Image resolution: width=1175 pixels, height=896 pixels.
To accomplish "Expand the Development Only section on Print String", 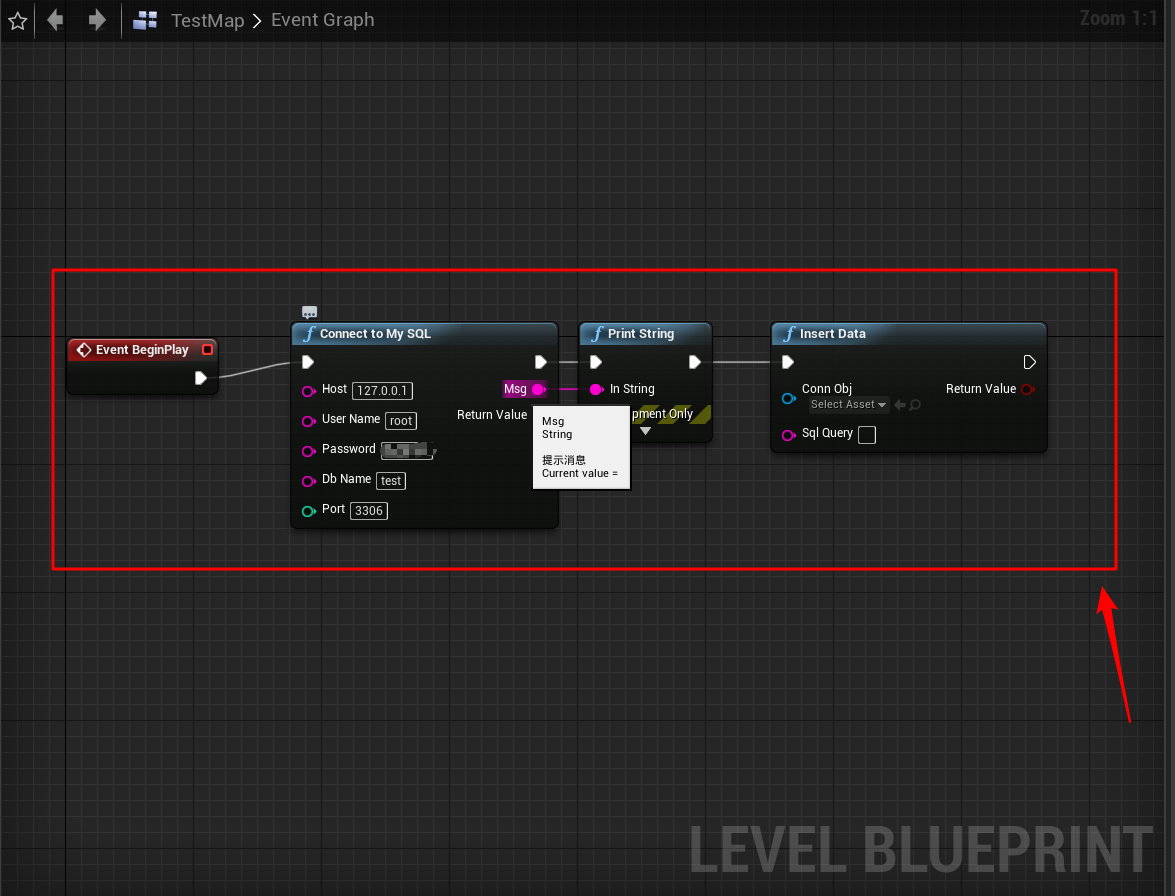I will [647, 430].
